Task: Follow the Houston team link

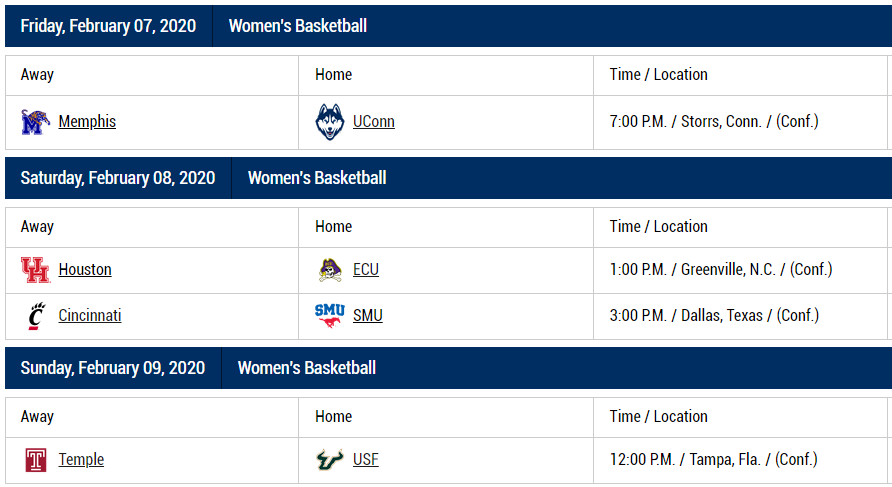Action: pos(85,270)
